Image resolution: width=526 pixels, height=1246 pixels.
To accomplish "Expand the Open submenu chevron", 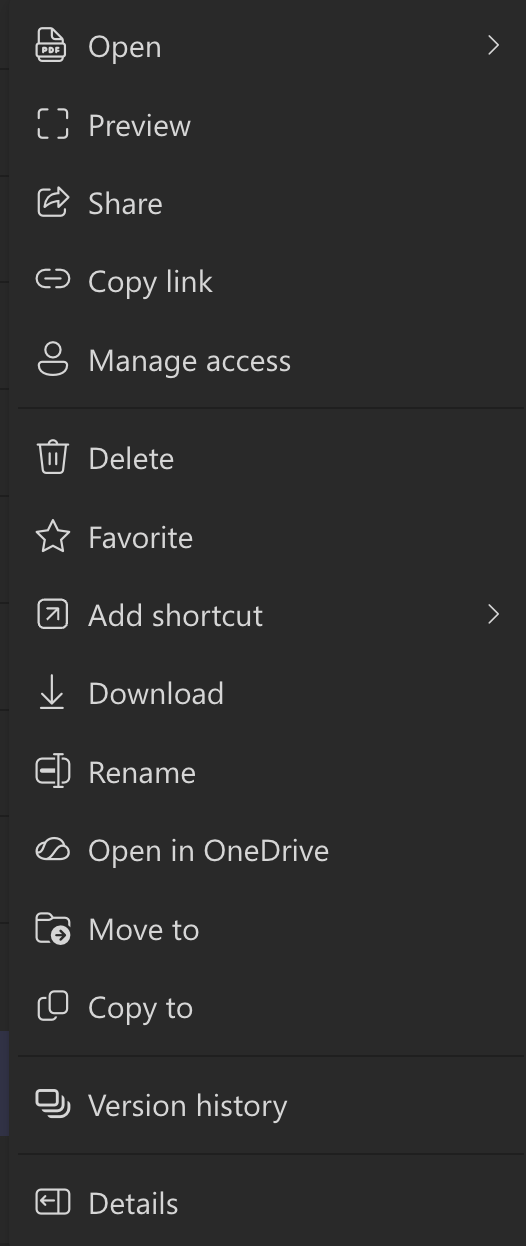I will 493,46.
